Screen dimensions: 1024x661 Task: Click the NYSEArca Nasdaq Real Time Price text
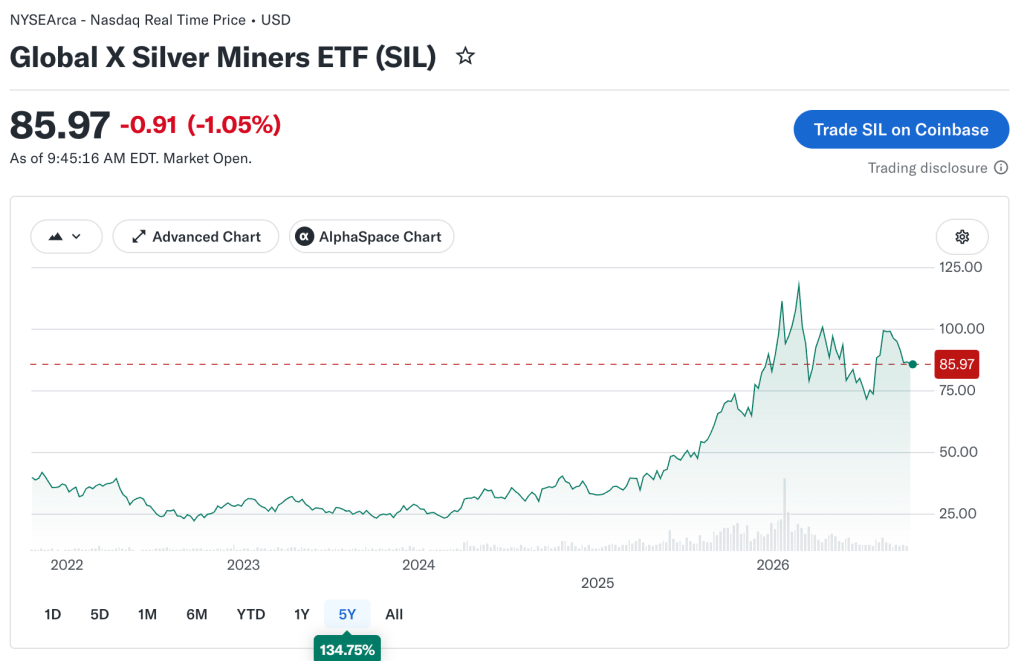(150, 20)
